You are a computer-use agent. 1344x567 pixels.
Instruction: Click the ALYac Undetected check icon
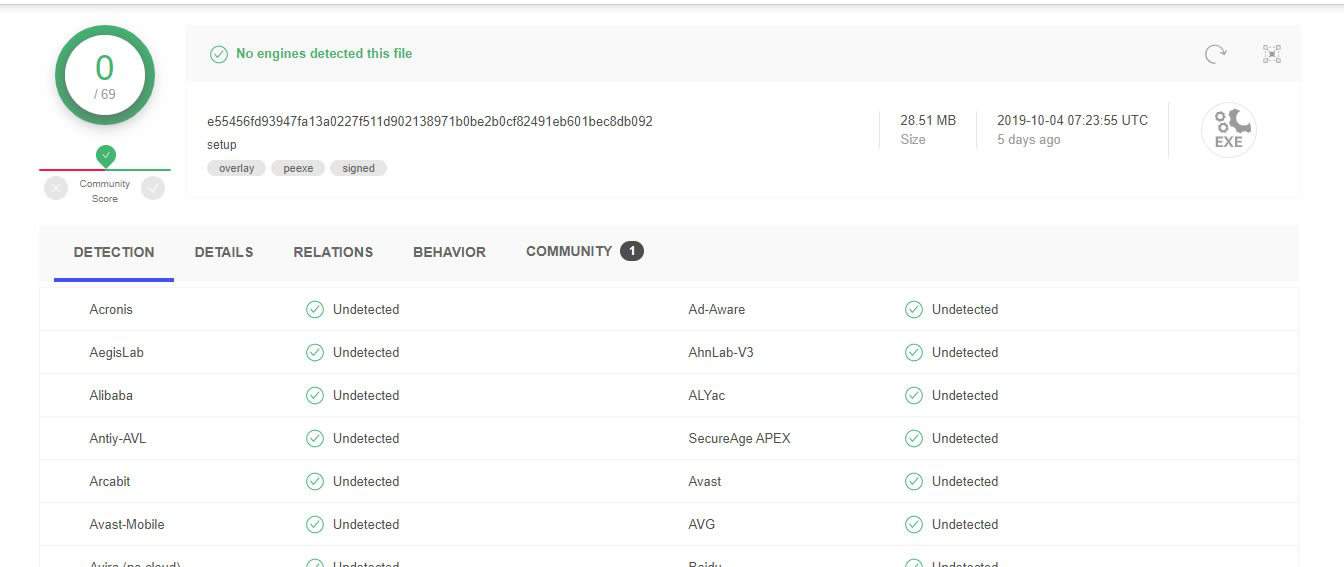click(x=914, y=395)
